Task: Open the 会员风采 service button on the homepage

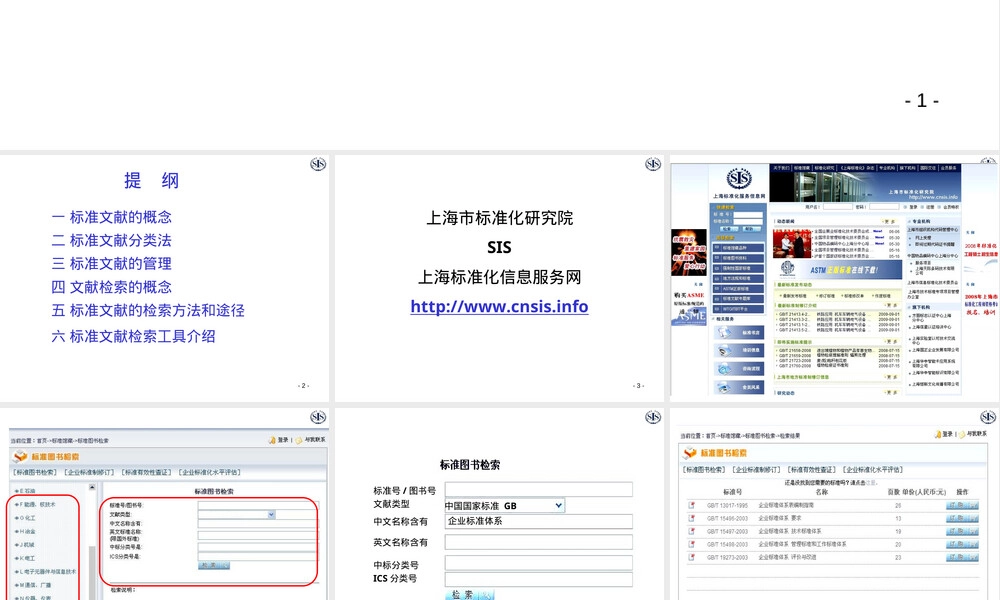Action: click(739, 387)
